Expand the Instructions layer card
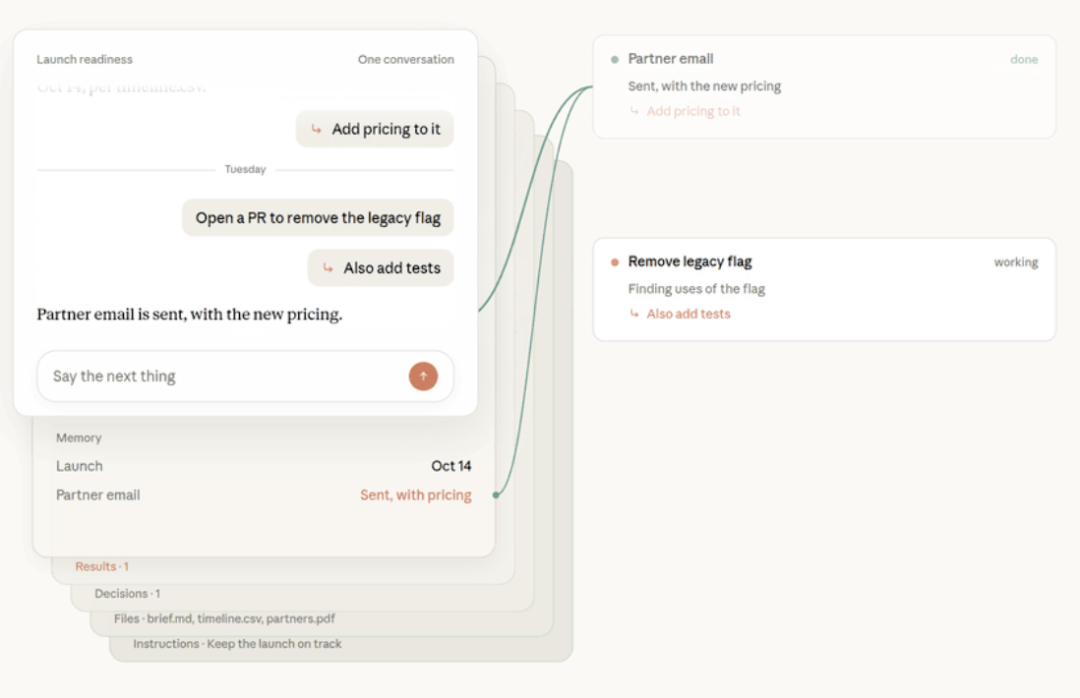This screenshot has width=1080, height=698. pos(237,644)
